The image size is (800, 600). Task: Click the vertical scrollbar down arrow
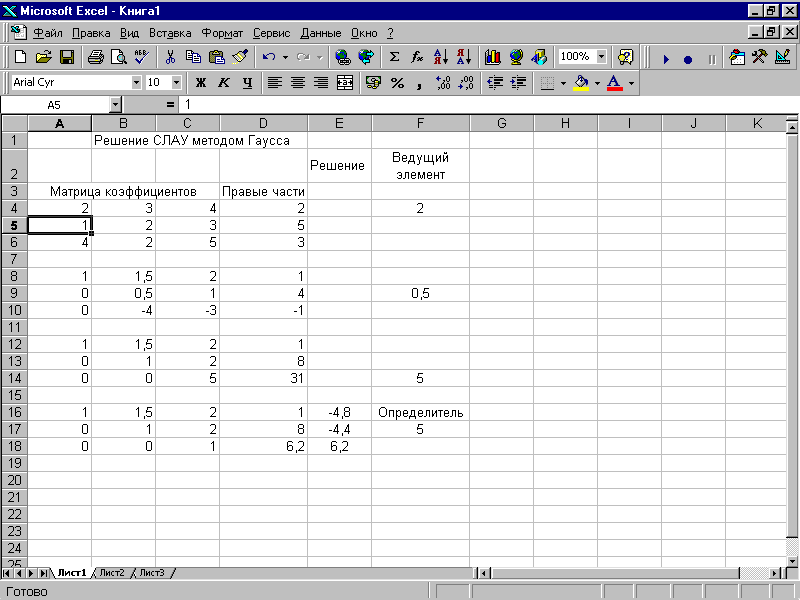pos(792,561)
